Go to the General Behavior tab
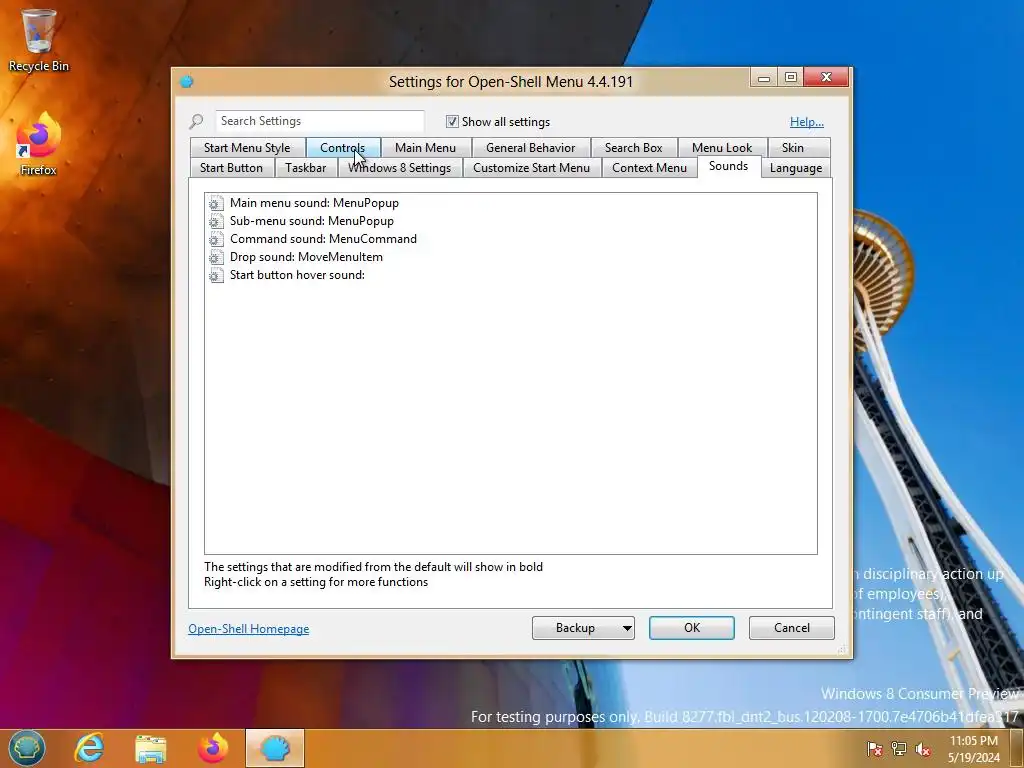This screenshot has height=768, width=1024. [x=530, y=148]
